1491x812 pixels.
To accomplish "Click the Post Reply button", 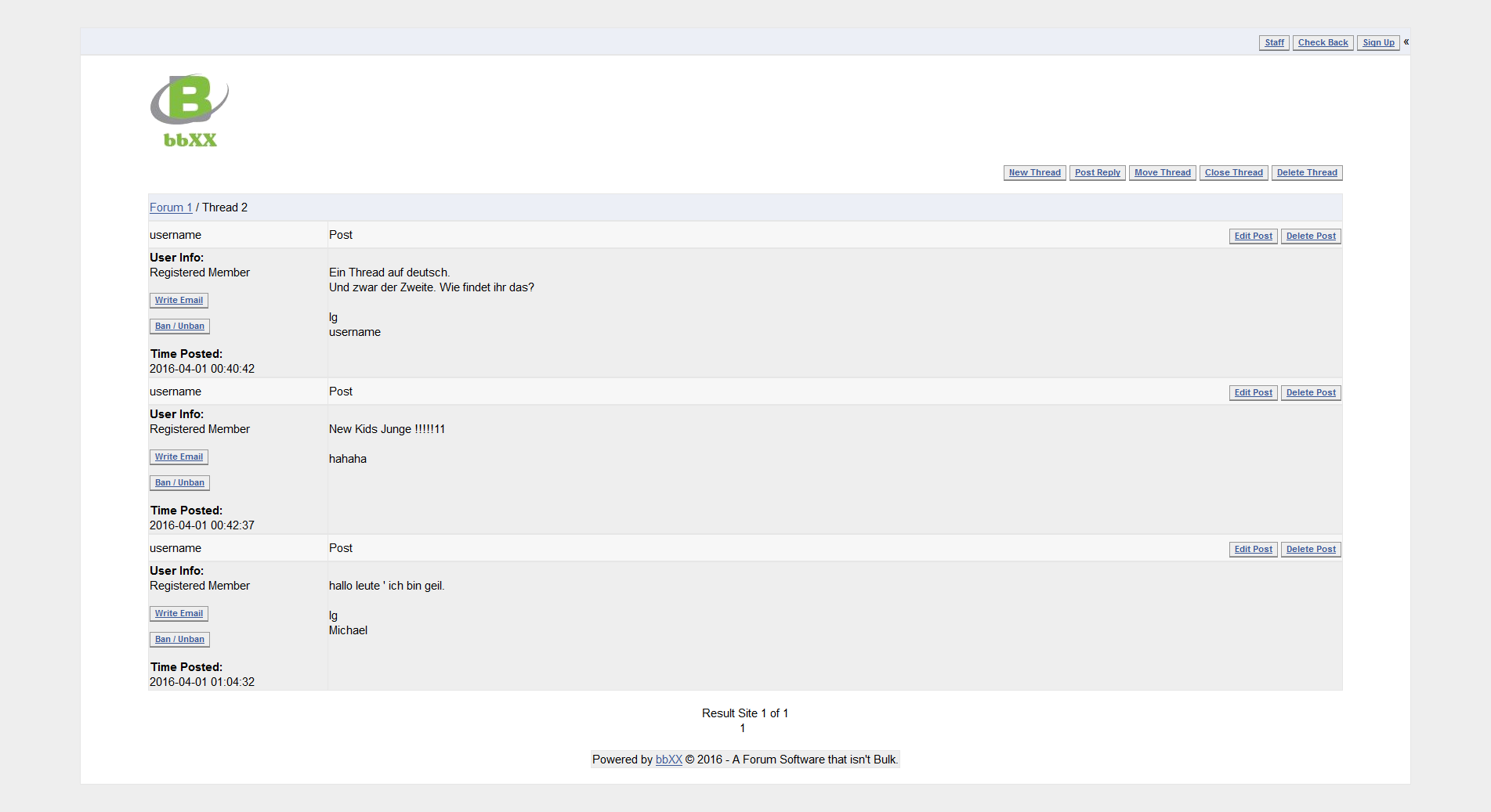I will [x=1097, y=173].
